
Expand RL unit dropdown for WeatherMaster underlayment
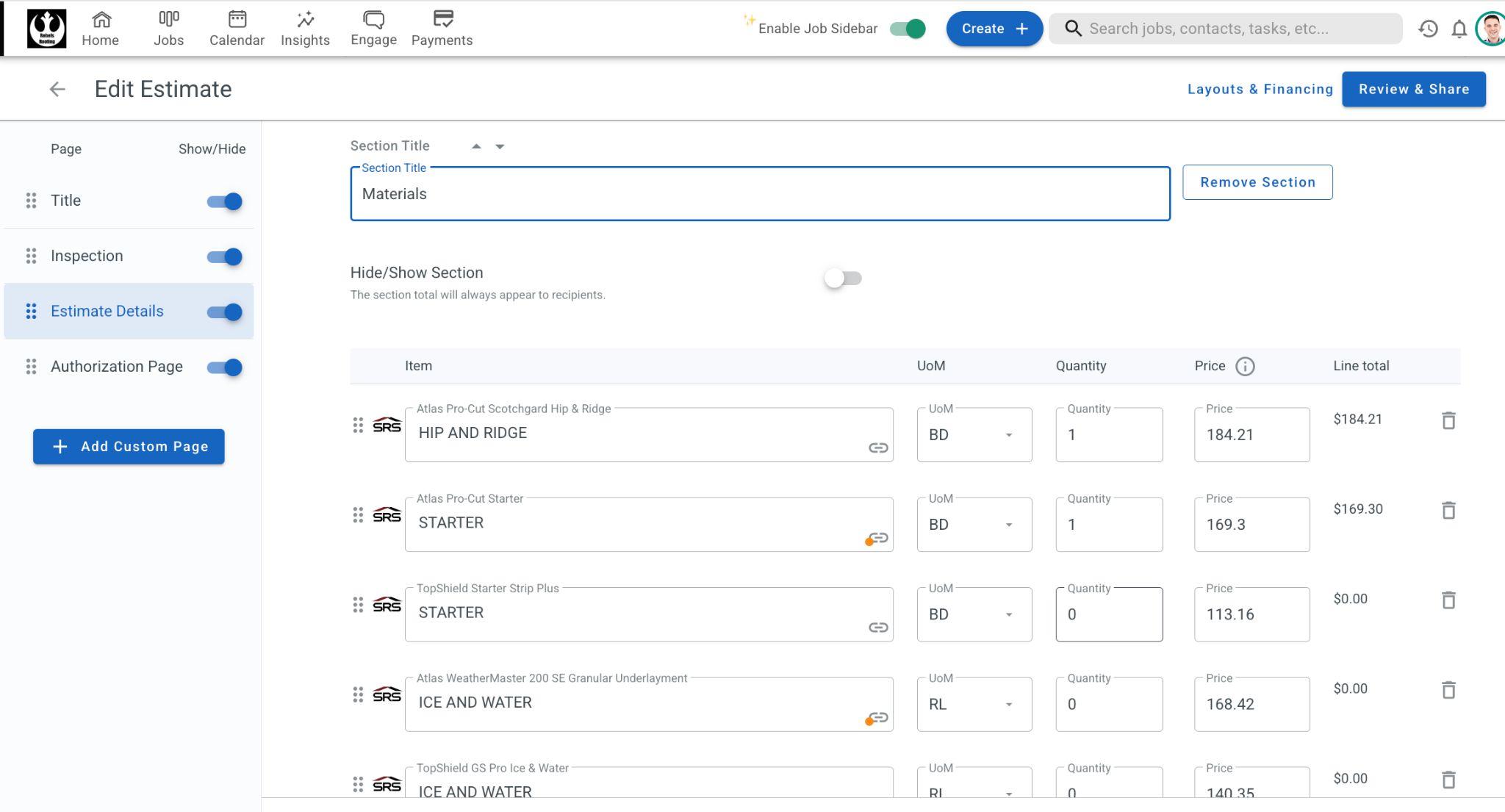pos(973,705)
